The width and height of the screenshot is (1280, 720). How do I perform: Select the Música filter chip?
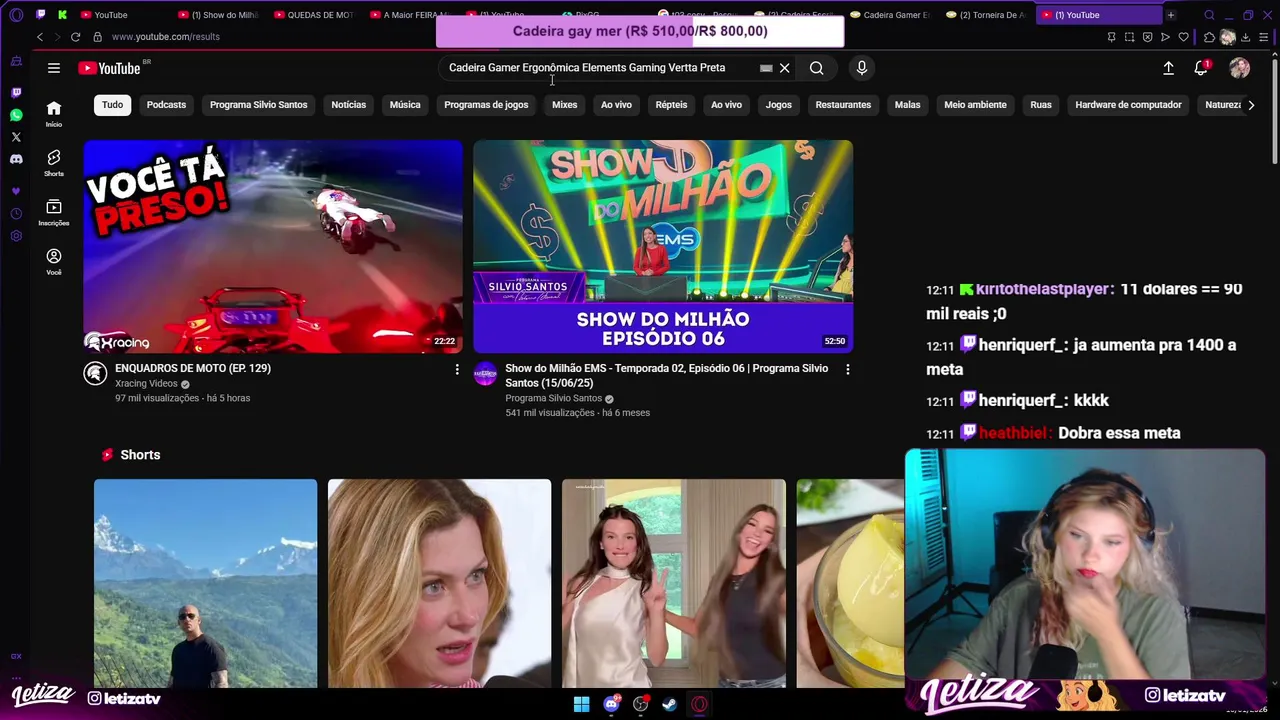[x=405, y=105]
